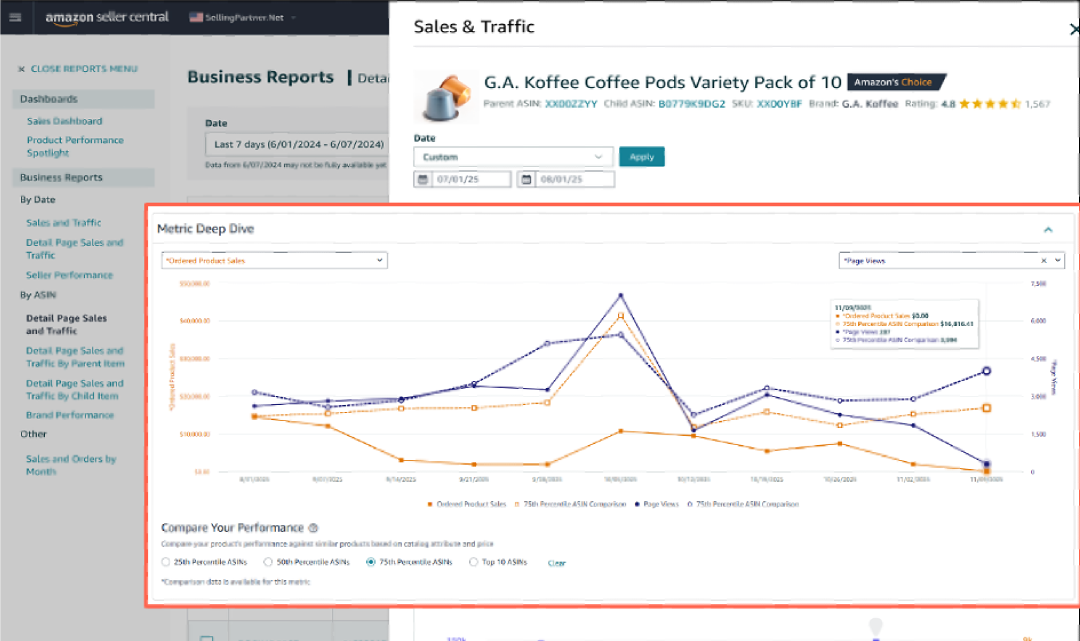
Task: Click the Amazon's Choice badge
Action: pyautogui.click(x=895, y=82)
